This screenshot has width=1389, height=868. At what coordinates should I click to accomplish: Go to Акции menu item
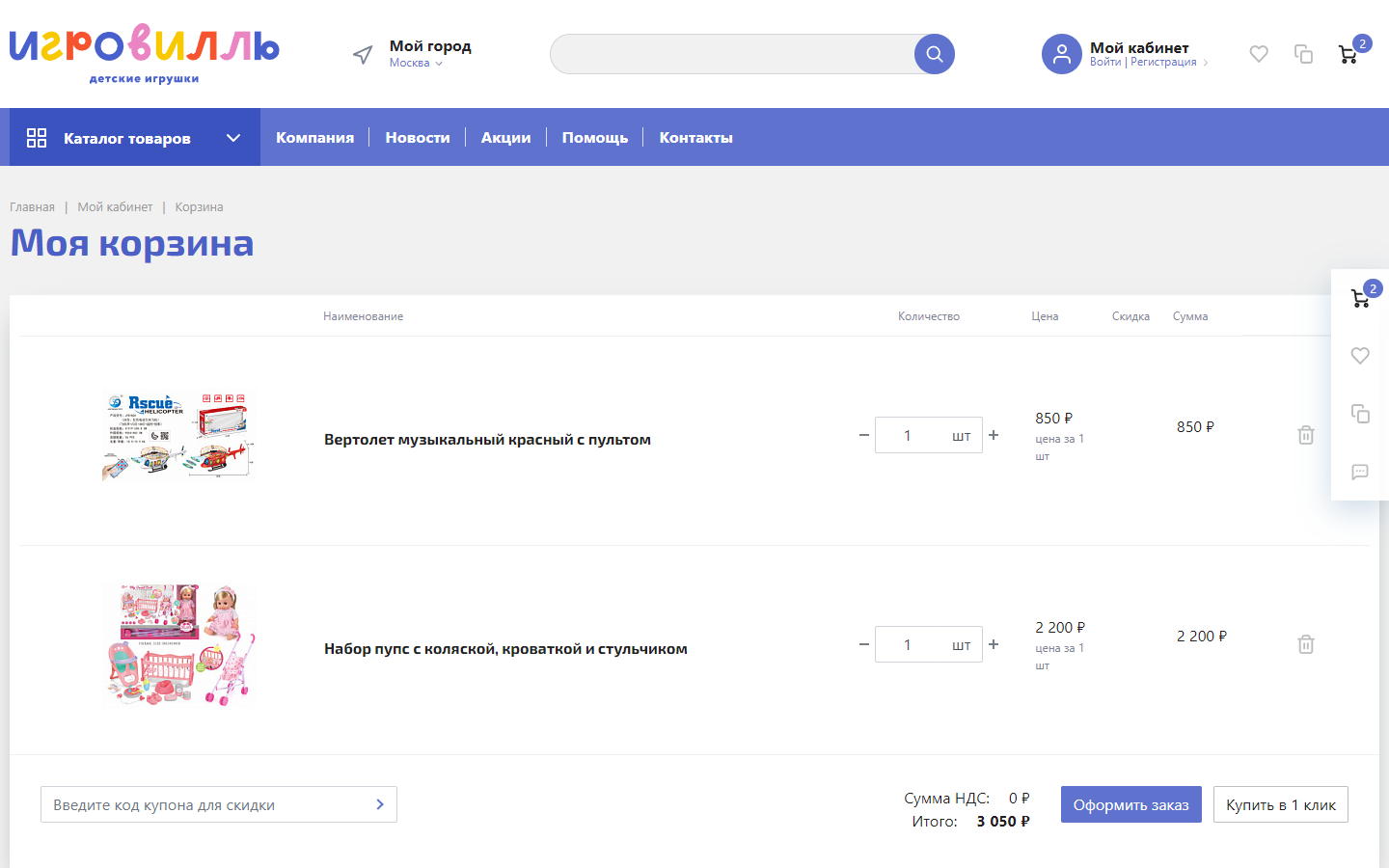click(505, 138)
